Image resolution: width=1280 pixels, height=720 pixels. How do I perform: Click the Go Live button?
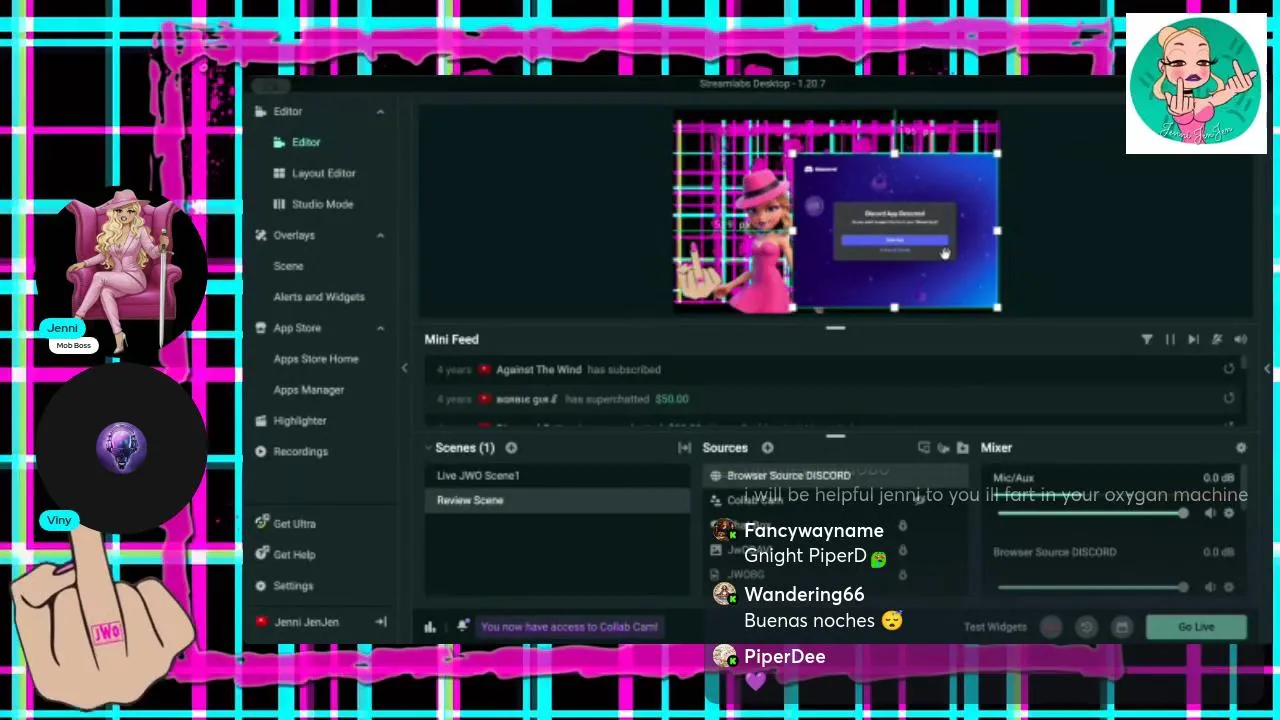[x=1196, y=627]
